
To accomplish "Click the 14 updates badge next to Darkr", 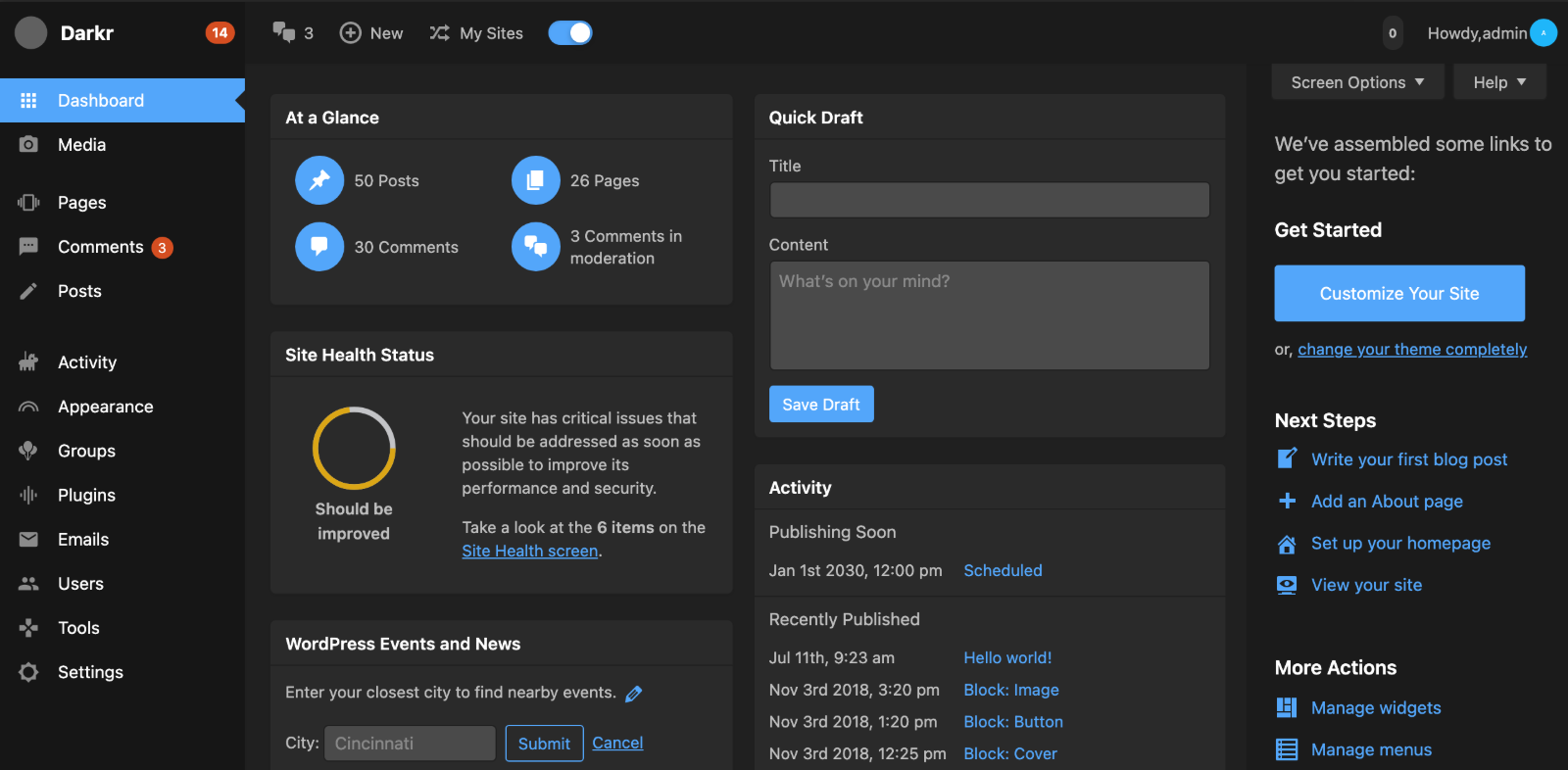I will coord(220,33).
